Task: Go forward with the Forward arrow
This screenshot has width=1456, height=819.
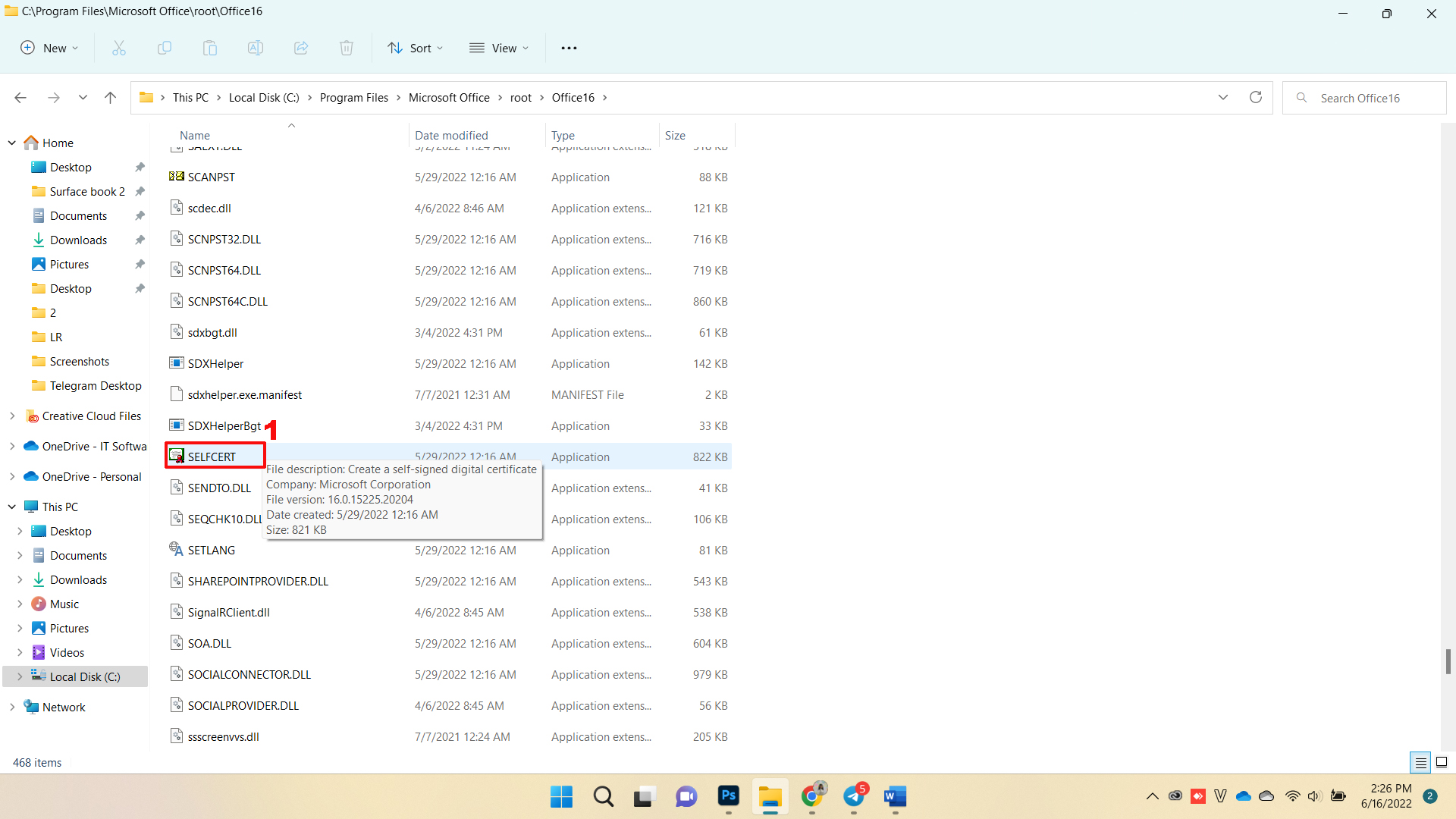Action: coord(54,98)
